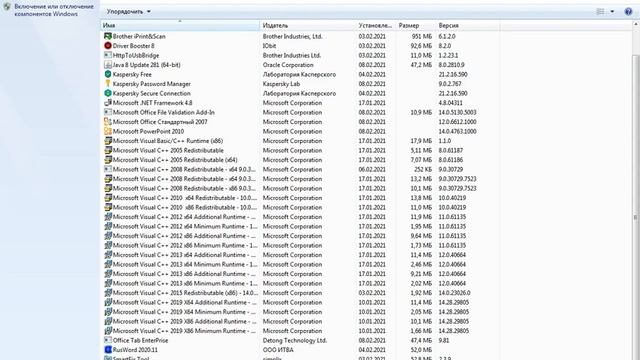Sort by the Установле... date column header
This screenshot has width=640, height=360.
pos(376,25)
